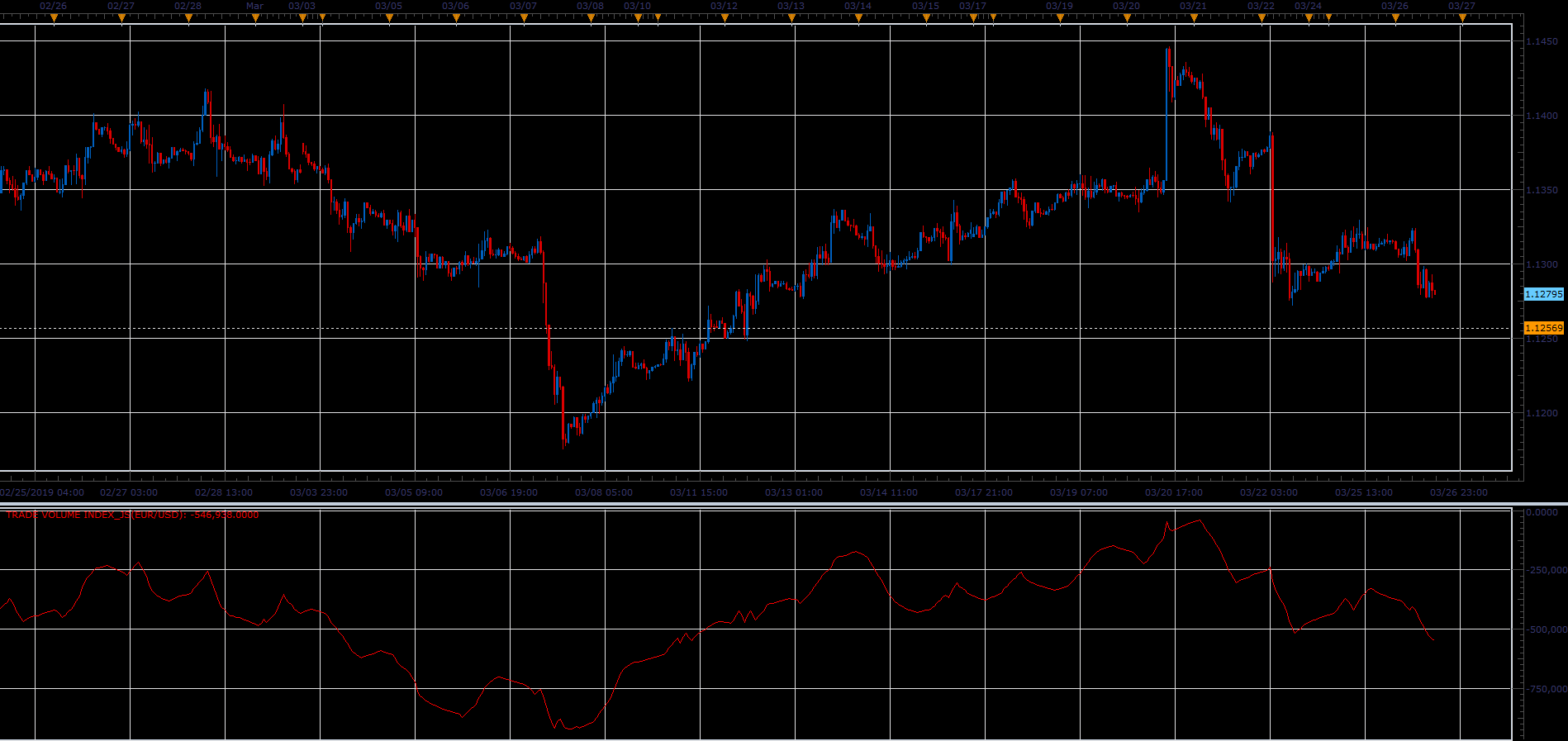Screen dimensions: 1568x741
Task: Click the orange day marker under 03/06
Action: tap(457, 18)
